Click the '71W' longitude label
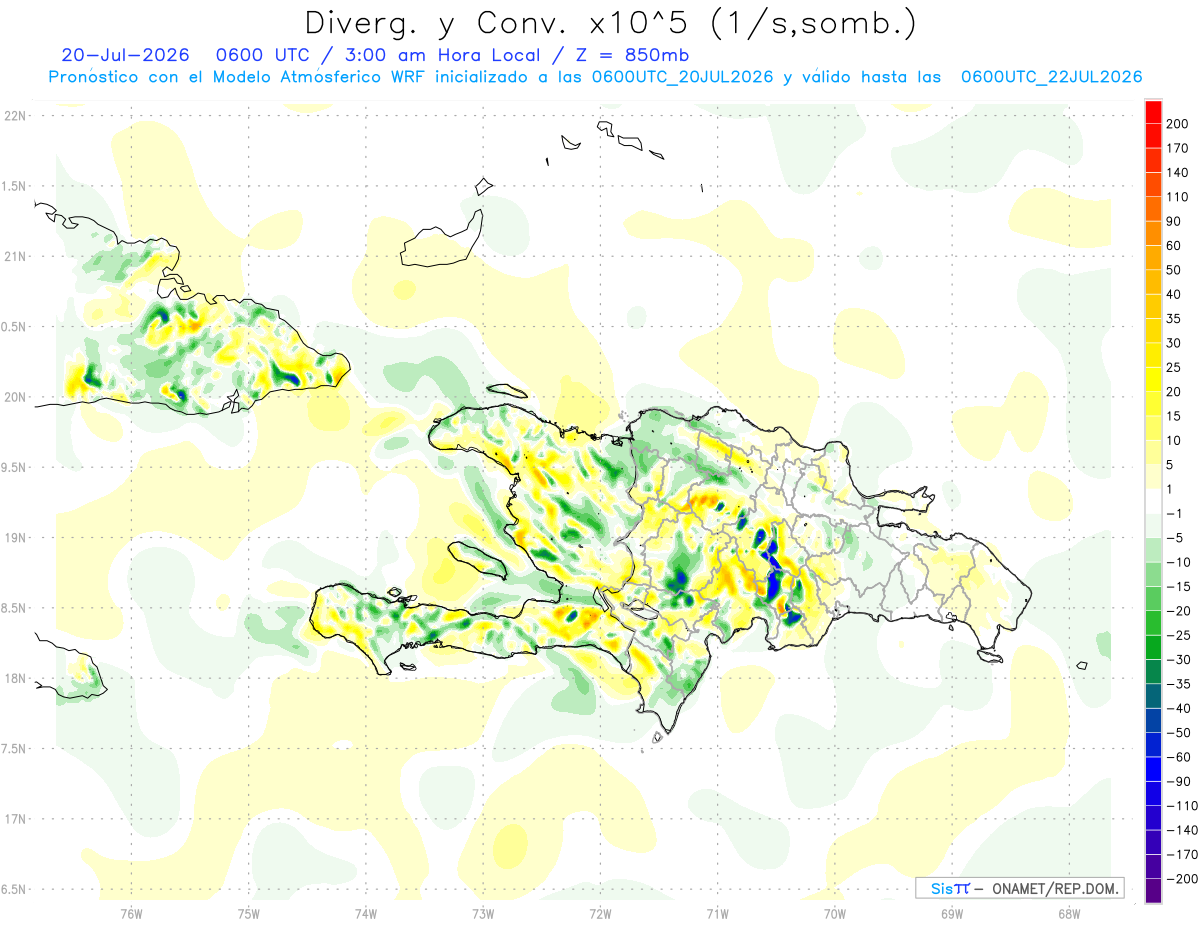This screenshot has width=1200, height=927. click(717, 912)
